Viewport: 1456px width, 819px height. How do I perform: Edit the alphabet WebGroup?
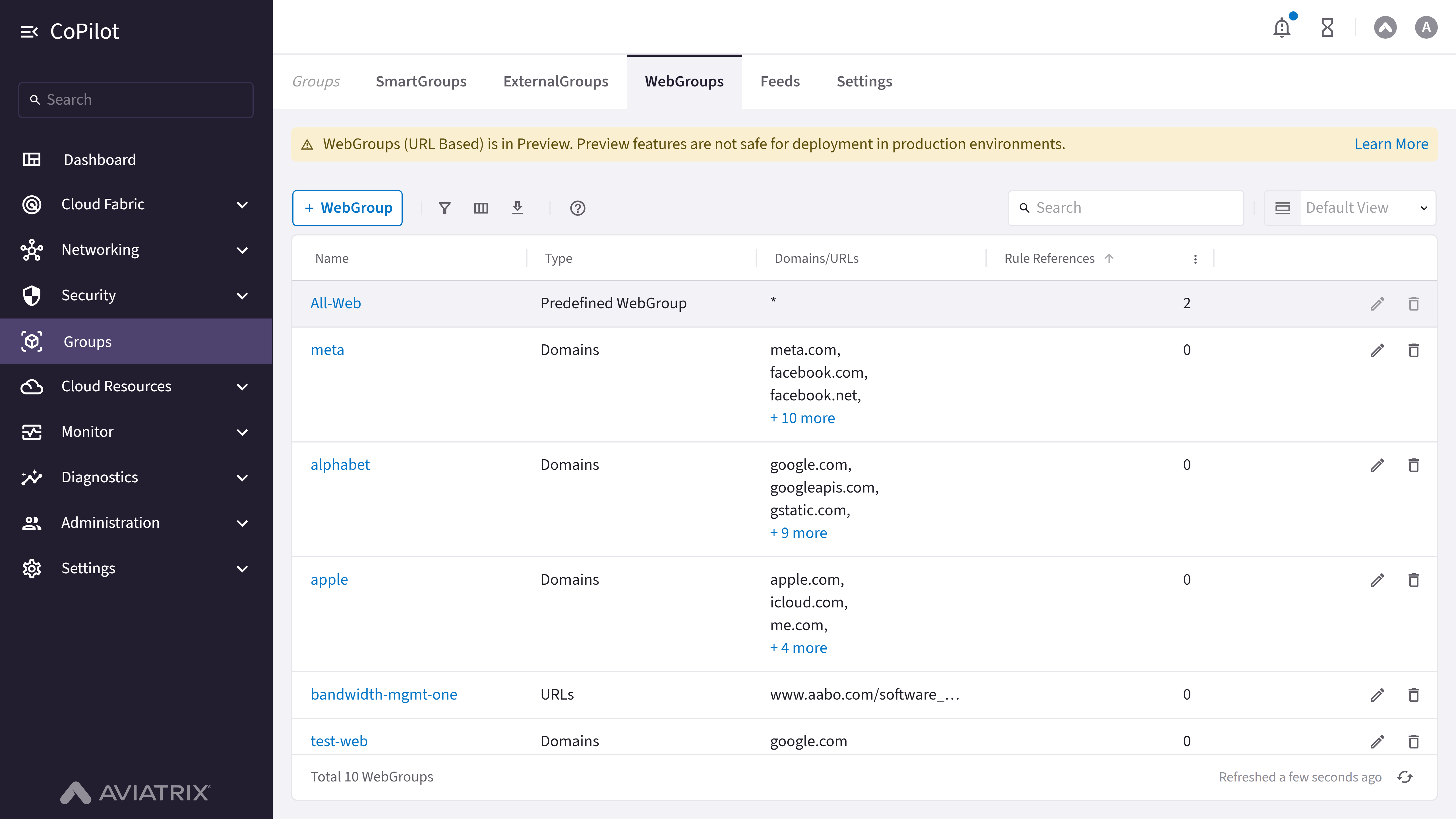[1378, 465]
